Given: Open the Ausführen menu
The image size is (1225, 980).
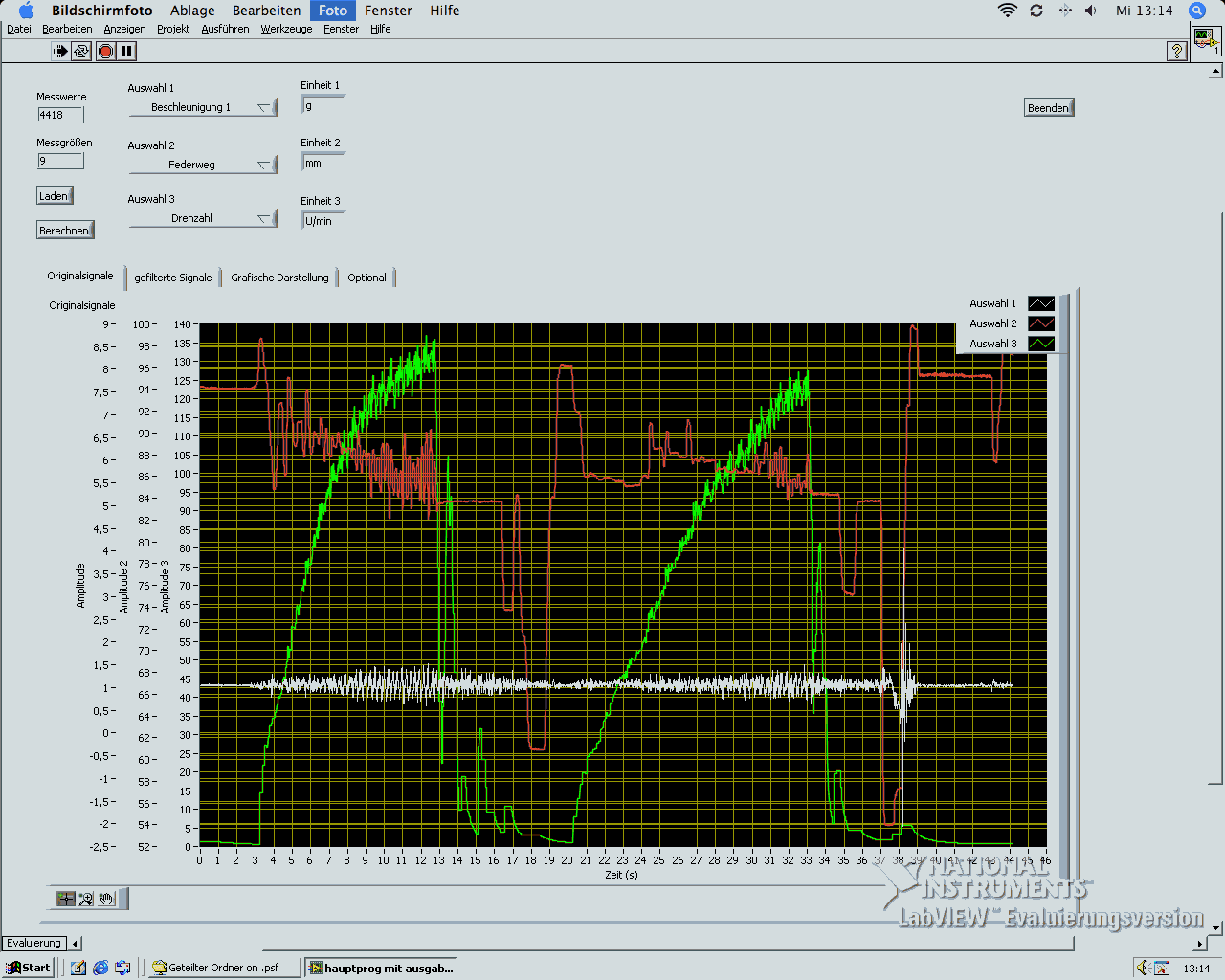Looking at the screenshot, I should [225, 29].
